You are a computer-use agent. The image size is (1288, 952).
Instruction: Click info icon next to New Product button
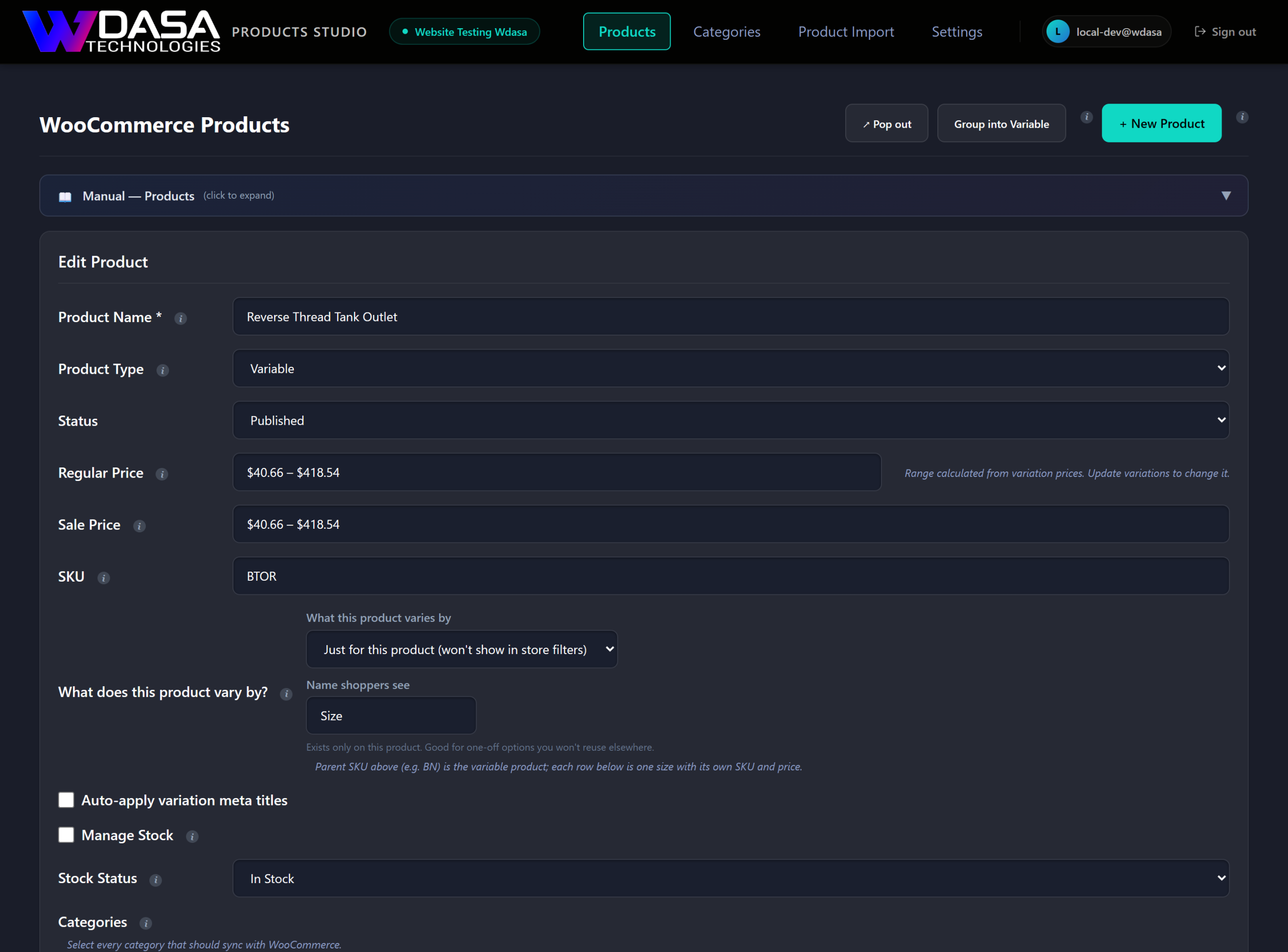pyautogui.click(x=1242, y=117)
